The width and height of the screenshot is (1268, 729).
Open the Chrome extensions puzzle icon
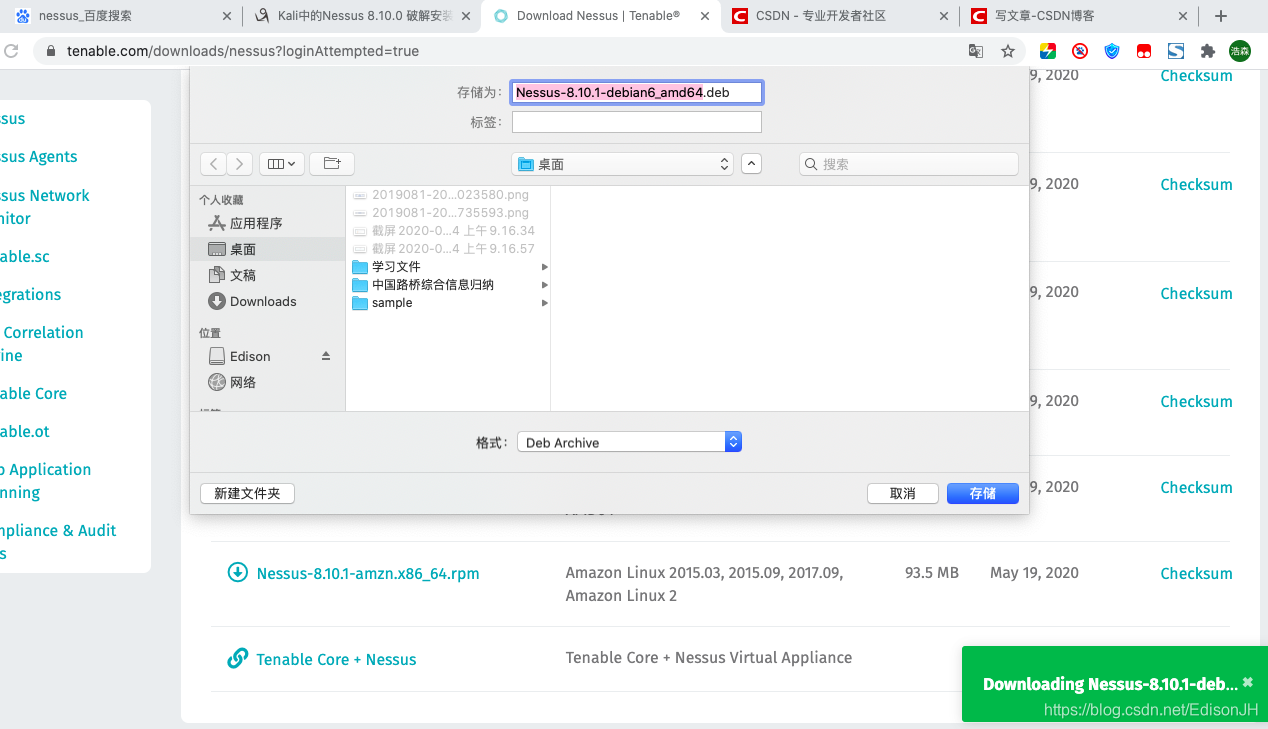pyautogui.click(x=1208, y=51)
